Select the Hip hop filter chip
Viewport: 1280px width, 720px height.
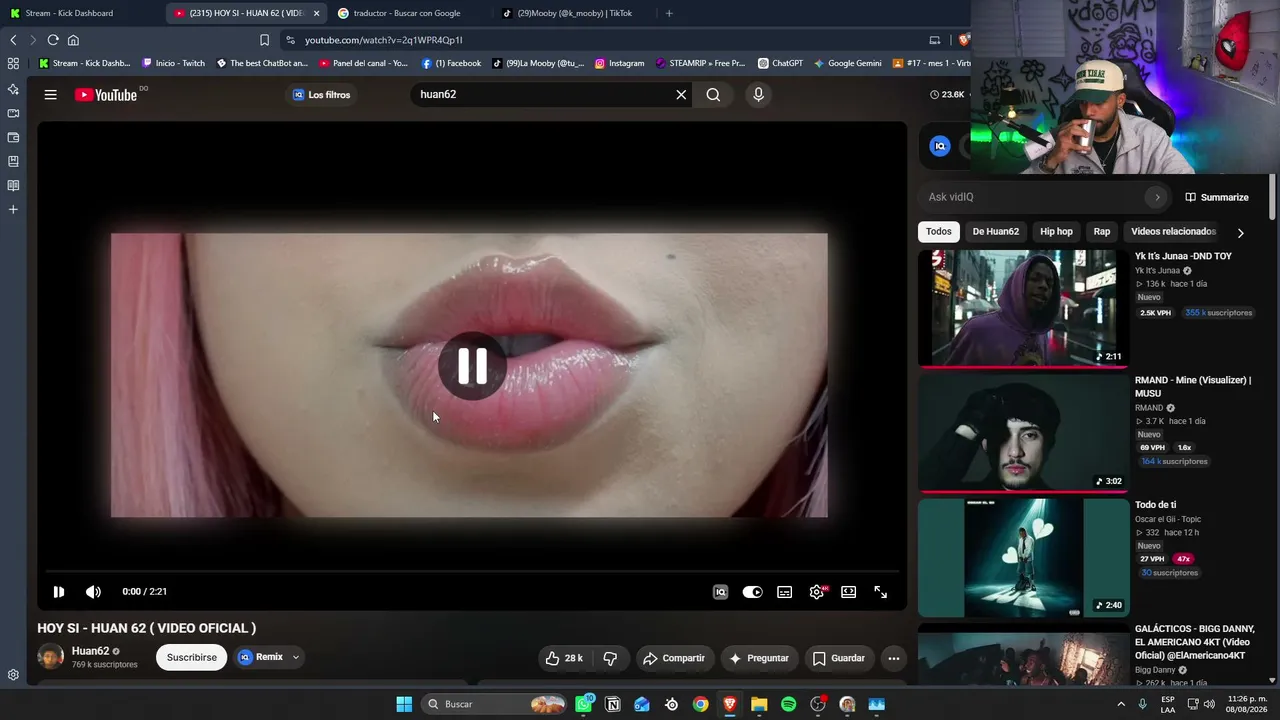pos(1056,232)
